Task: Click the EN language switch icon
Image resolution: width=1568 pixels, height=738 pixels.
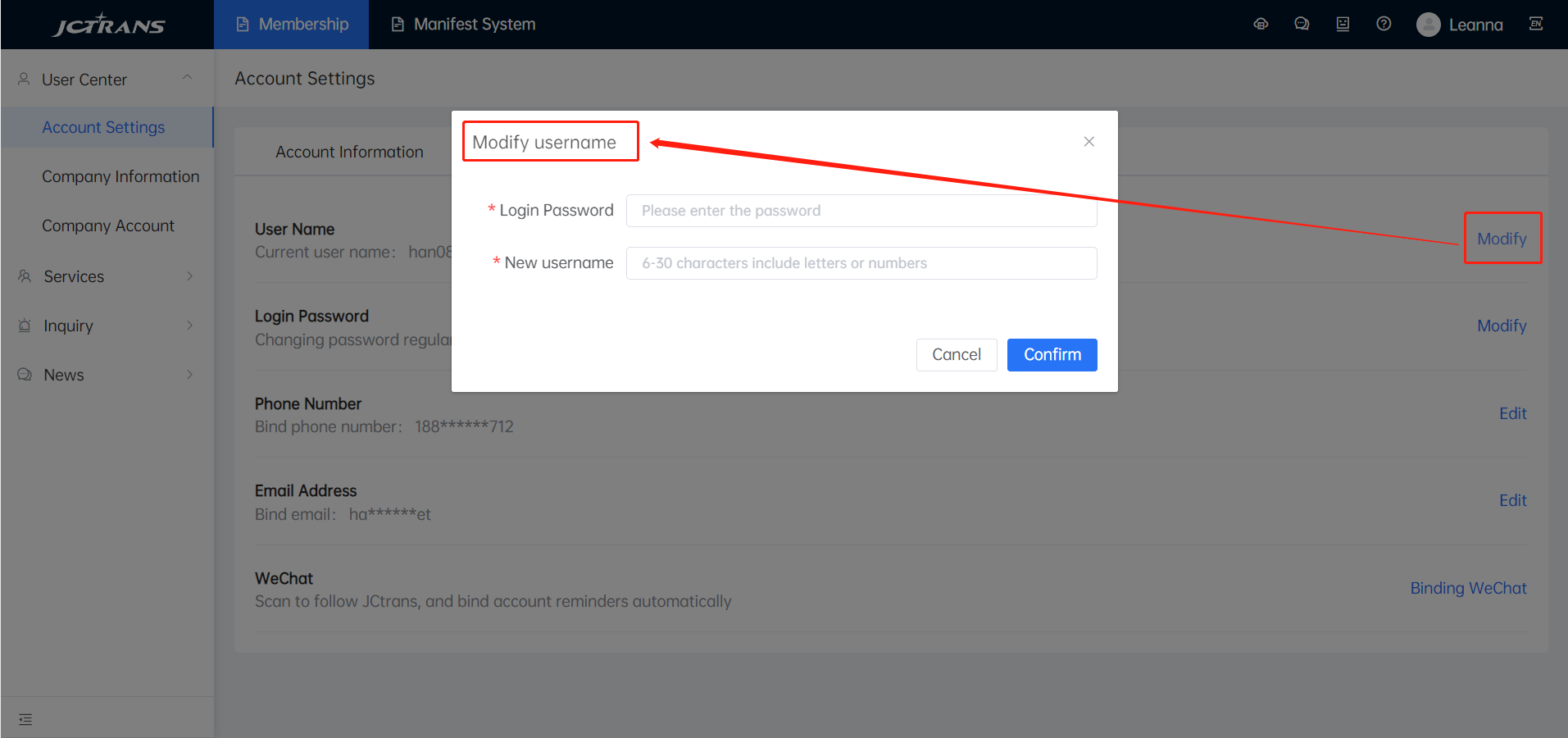Action: pos(1536,25)
